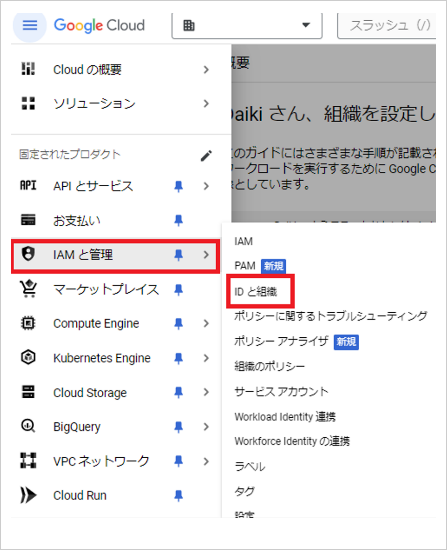Open ラベル submenu entry

pos(250,467)
